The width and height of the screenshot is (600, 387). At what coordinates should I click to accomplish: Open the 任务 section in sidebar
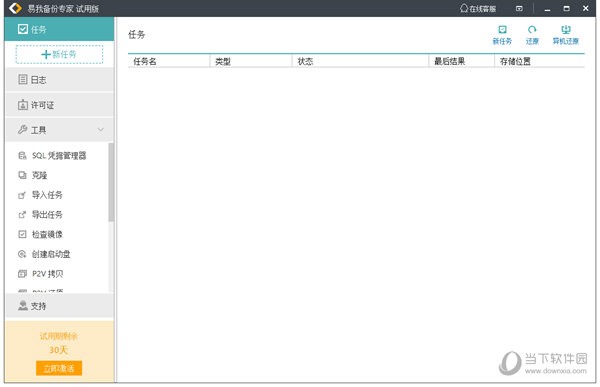(59, 29)
